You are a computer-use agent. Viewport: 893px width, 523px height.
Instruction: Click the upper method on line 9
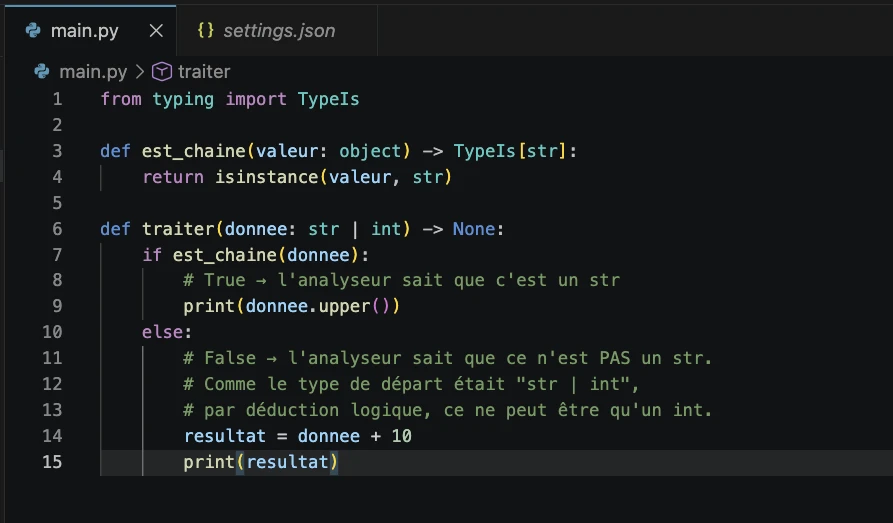click(x=345, y=306)
